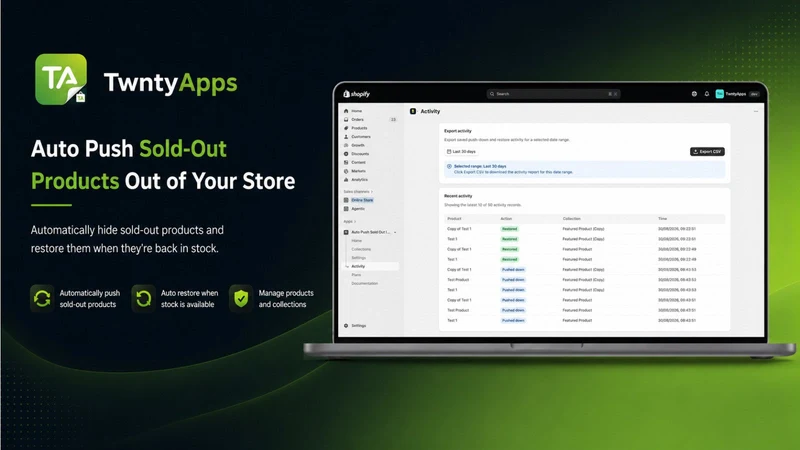
Task: Click the Shopify logo in the top bar
Action: click(x=356, y=94)
